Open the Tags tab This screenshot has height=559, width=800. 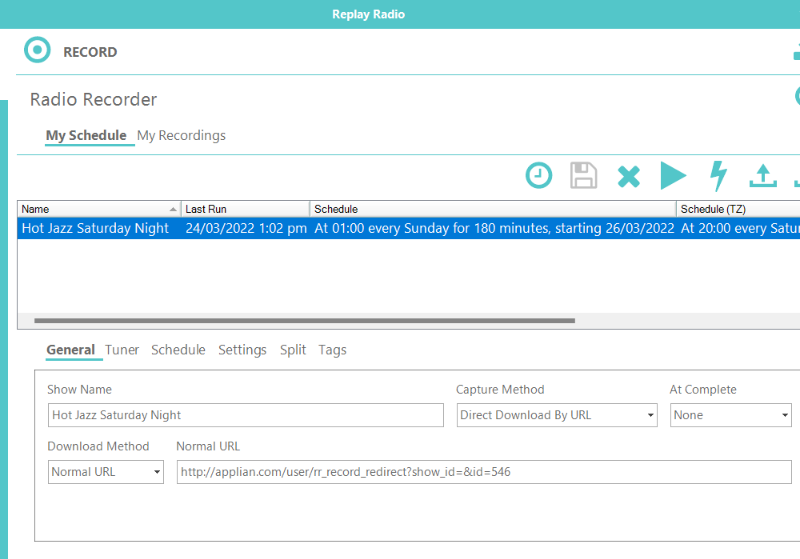(x=333, y=350)
